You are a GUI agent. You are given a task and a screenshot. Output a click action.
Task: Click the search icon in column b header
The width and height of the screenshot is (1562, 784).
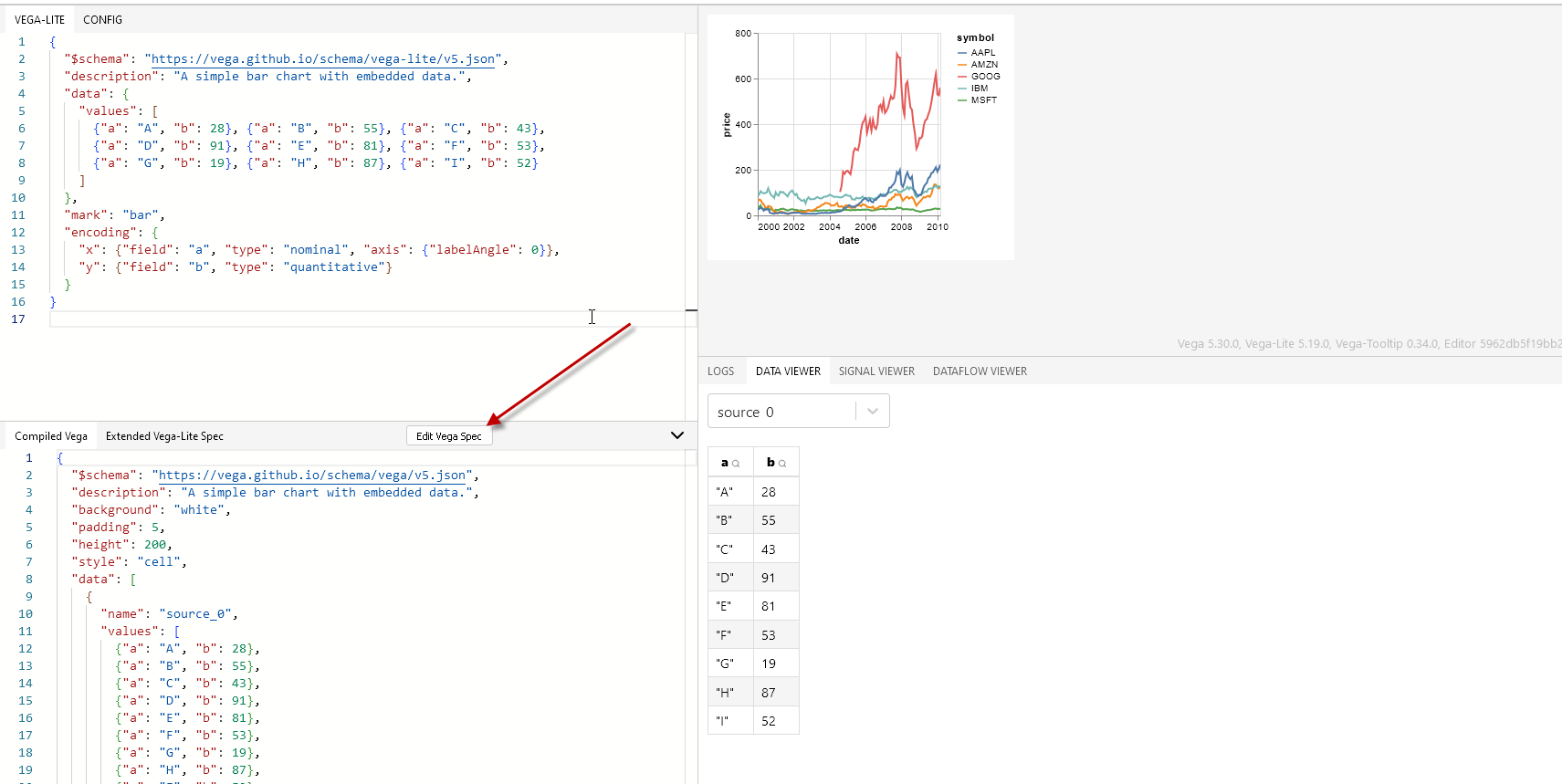(x=782, y=464)
